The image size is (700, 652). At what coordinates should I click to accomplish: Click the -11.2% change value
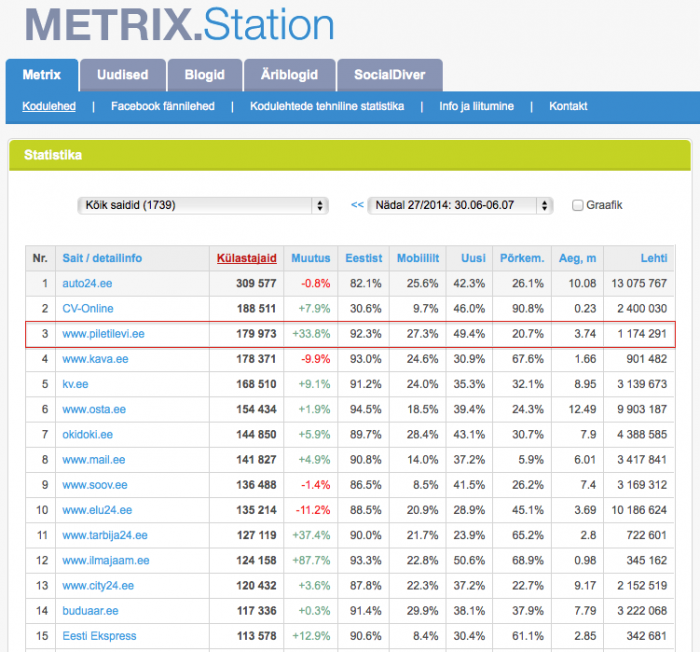[x=312, y=510]
